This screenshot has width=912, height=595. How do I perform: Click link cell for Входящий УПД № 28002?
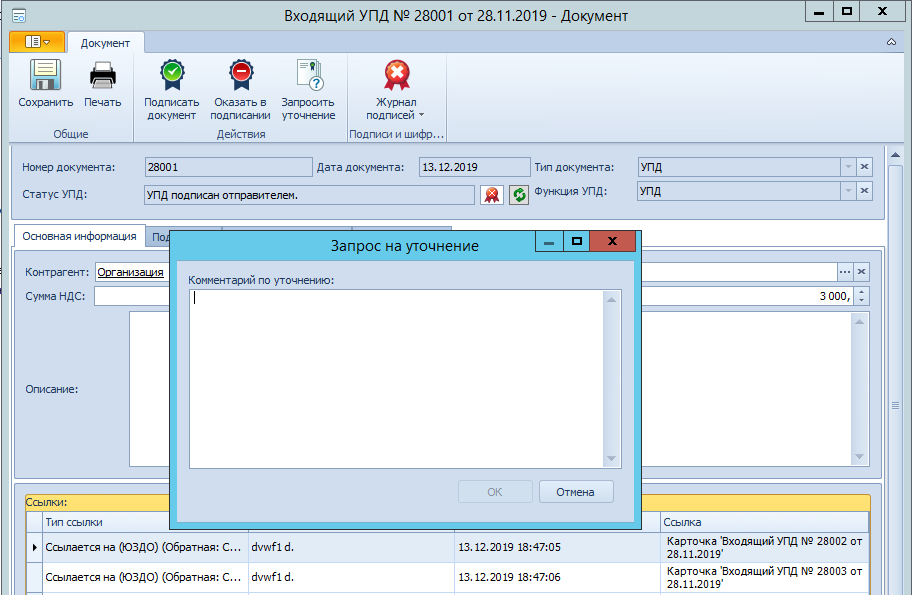[764, 547]
